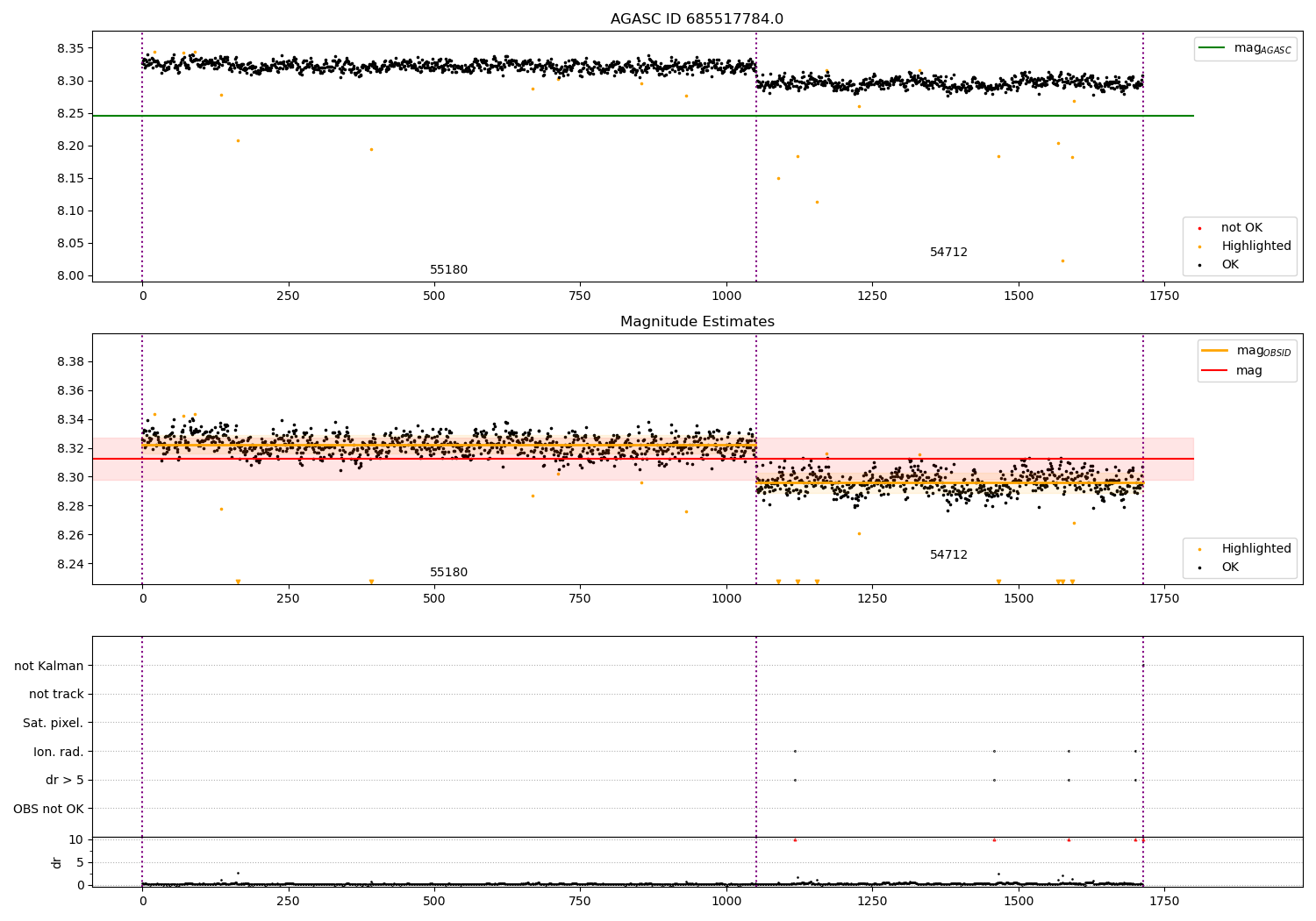Viewport: 1316px width, 921px height.
Task: Click the '8.38' y-axis tick label
Action: pyautogui.click(x=69, y=361)
